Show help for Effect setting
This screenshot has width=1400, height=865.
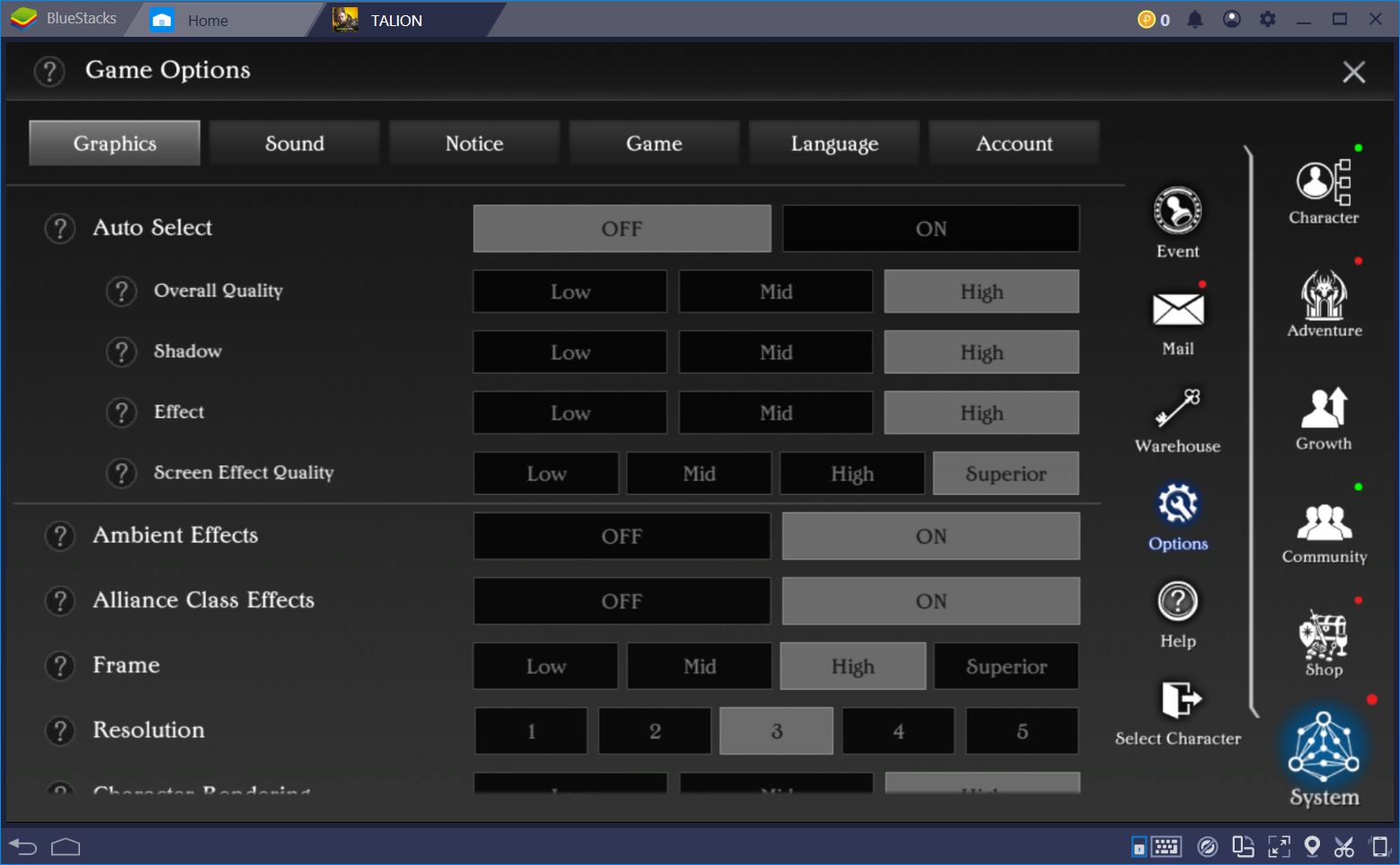tap(121, 412)
